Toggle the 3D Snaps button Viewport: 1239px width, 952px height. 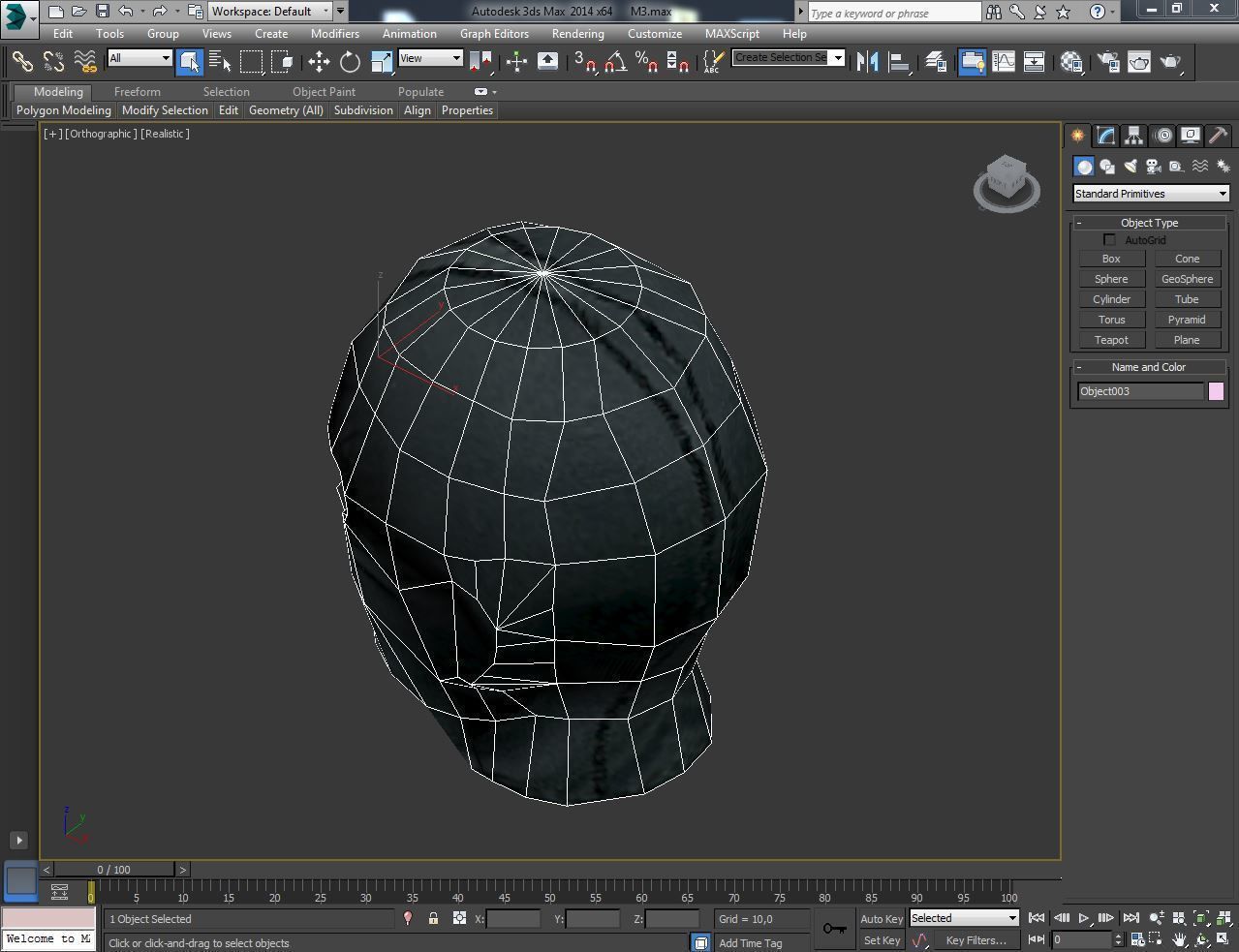coord(584,62)
